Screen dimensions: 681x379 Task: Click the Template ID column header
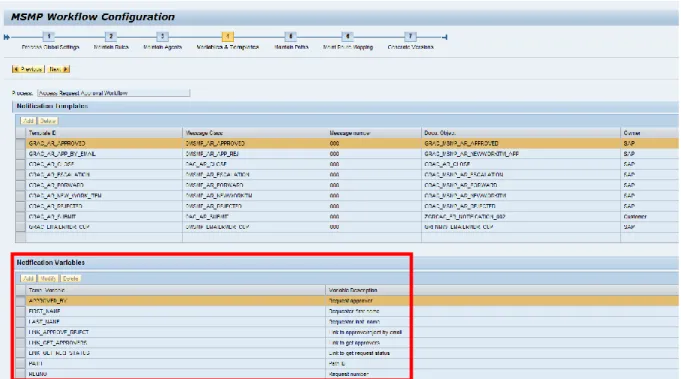104,133
